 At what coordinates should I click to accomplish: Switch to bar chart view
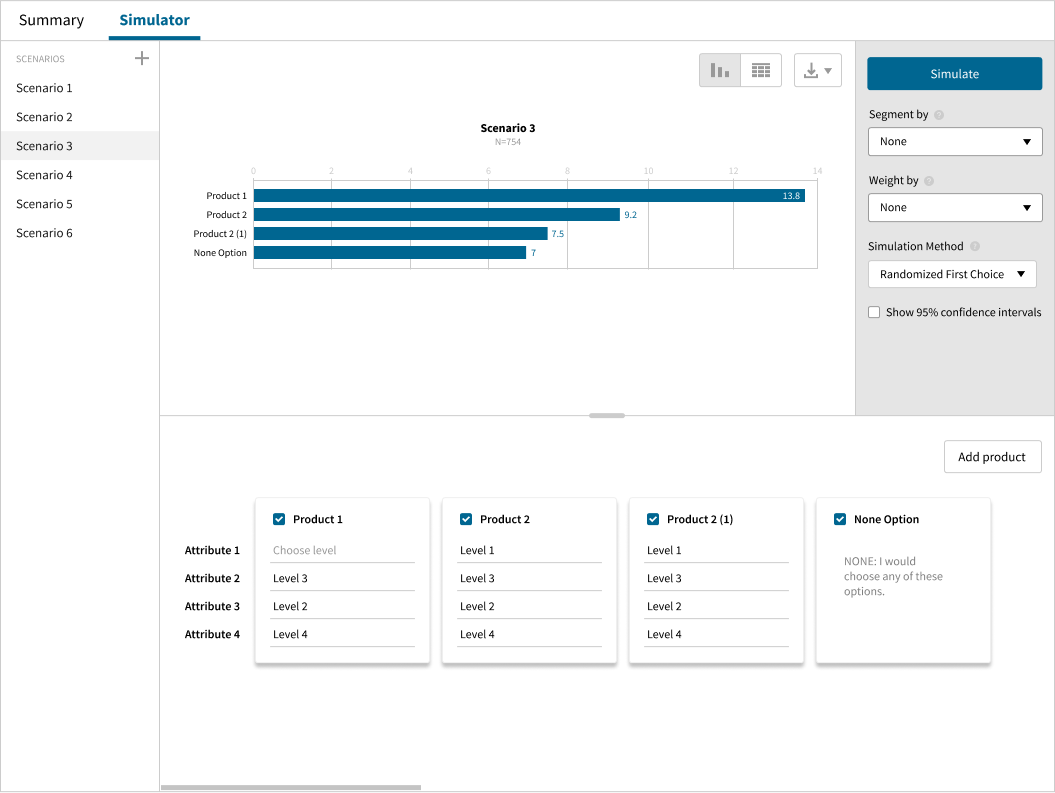[x=720, y=70]
